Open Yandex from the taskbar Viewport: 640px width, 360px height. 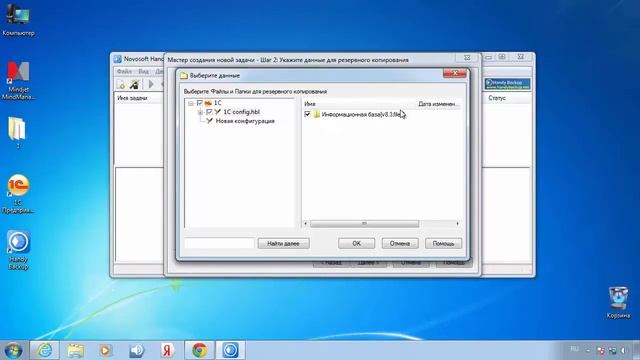coord(167,350)
